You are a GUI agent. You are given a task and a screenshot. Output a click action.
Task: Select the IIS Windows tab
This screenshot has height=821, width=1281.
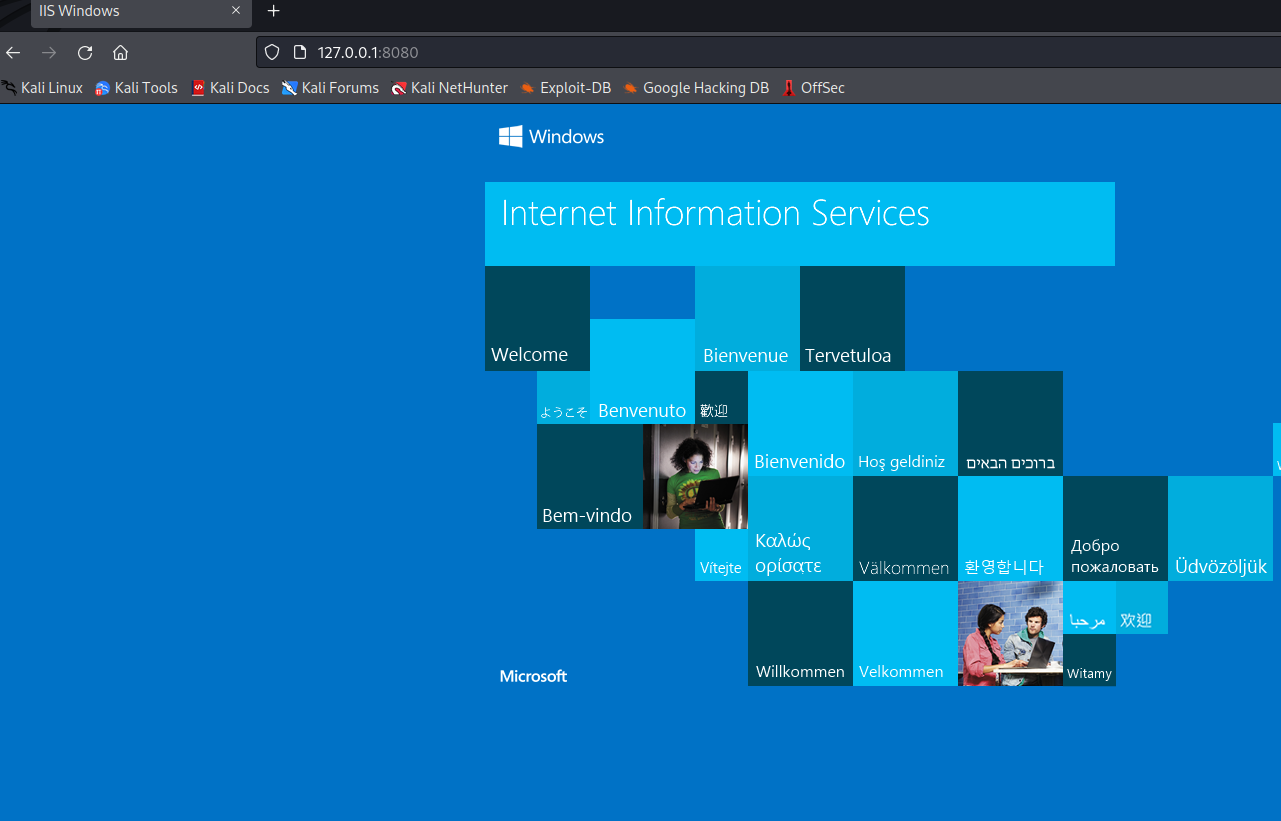tap(141, 12)
